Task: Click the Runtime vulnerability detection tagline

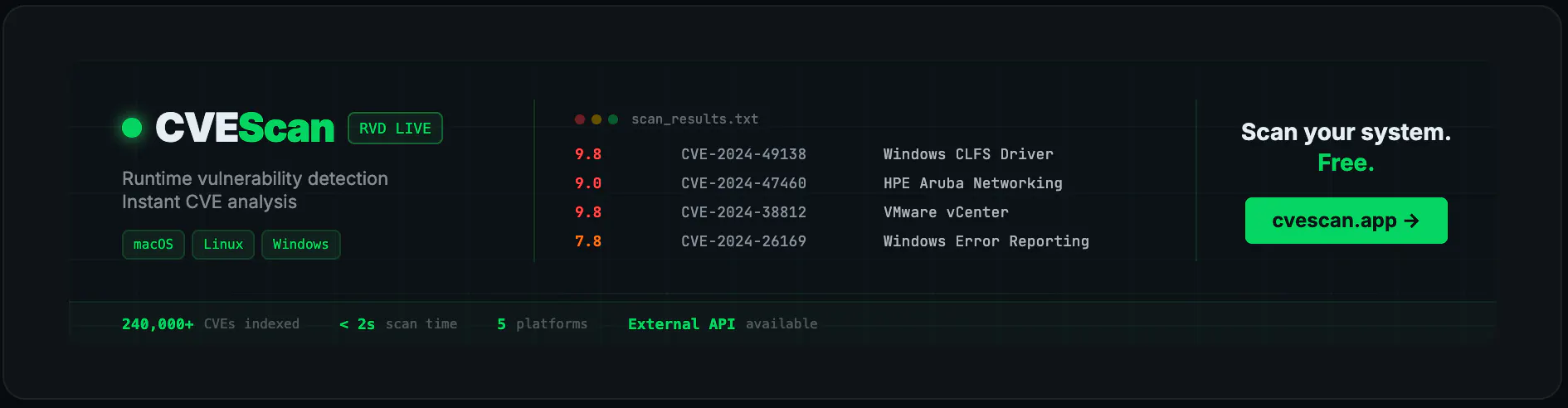Action: coord(255,179)
